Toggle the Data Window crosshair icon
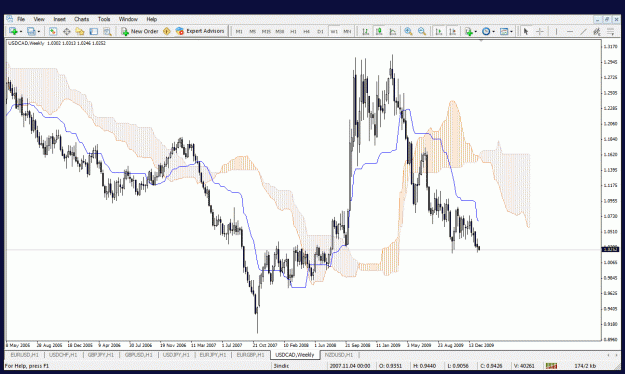 pos(67,31)
